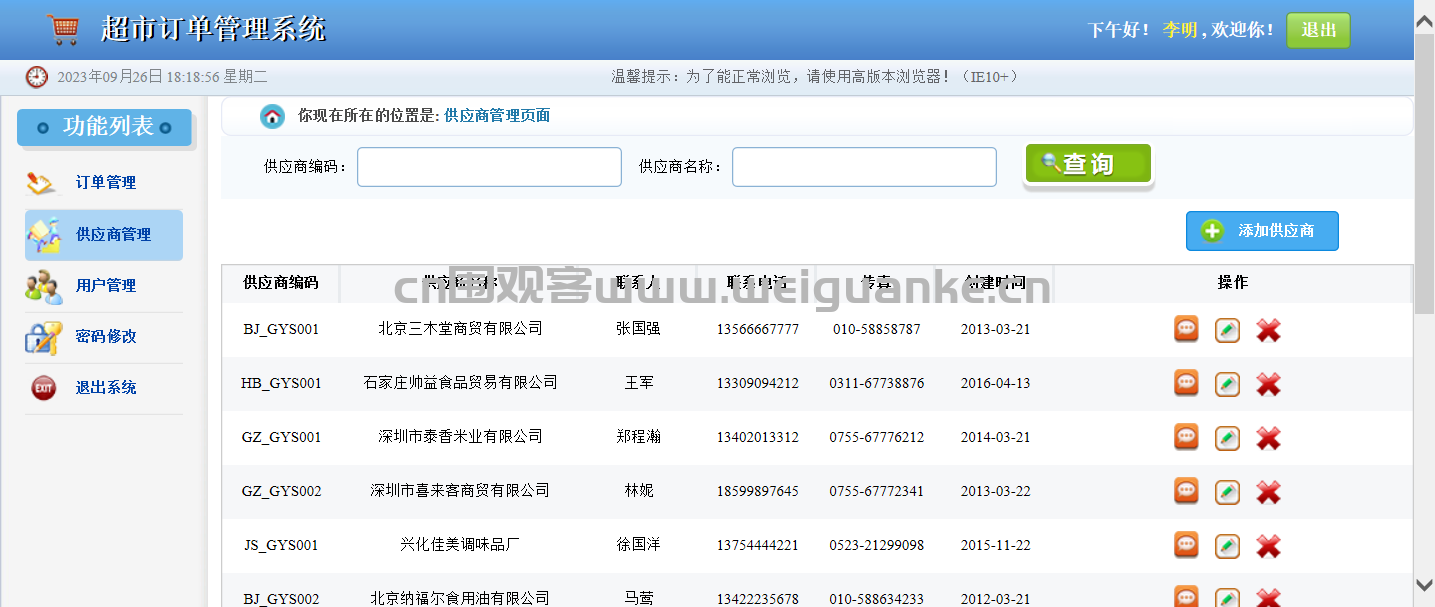Click supplier code GZ_GYS002
Viewport: 1435px width, 607px height.
pyautogui.click(x=281, y=491)
